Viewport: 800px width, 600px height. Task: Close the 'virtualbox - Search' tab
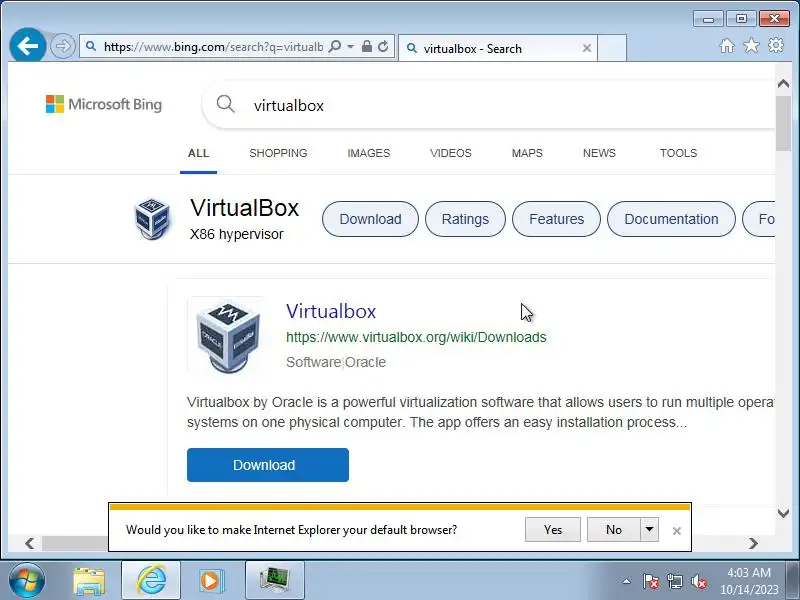tap(587, 48)
